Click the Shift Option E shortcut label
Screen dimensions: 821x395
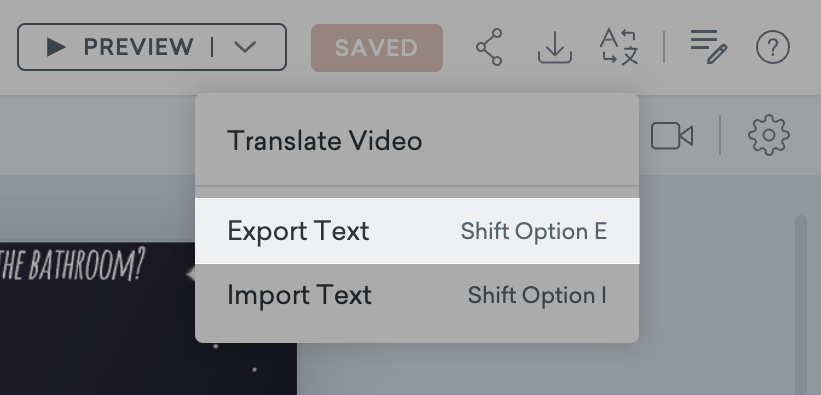(x=534, y=231)
